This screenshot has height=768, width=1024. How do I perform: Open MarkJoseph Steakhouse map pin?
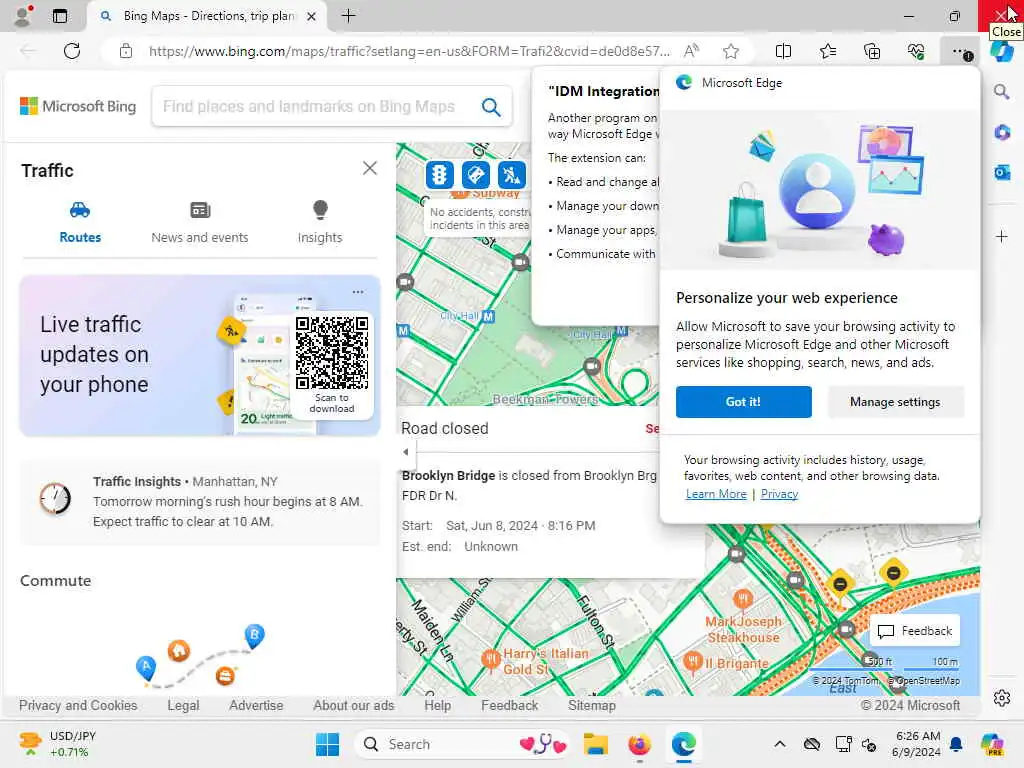tap(743, 598)
